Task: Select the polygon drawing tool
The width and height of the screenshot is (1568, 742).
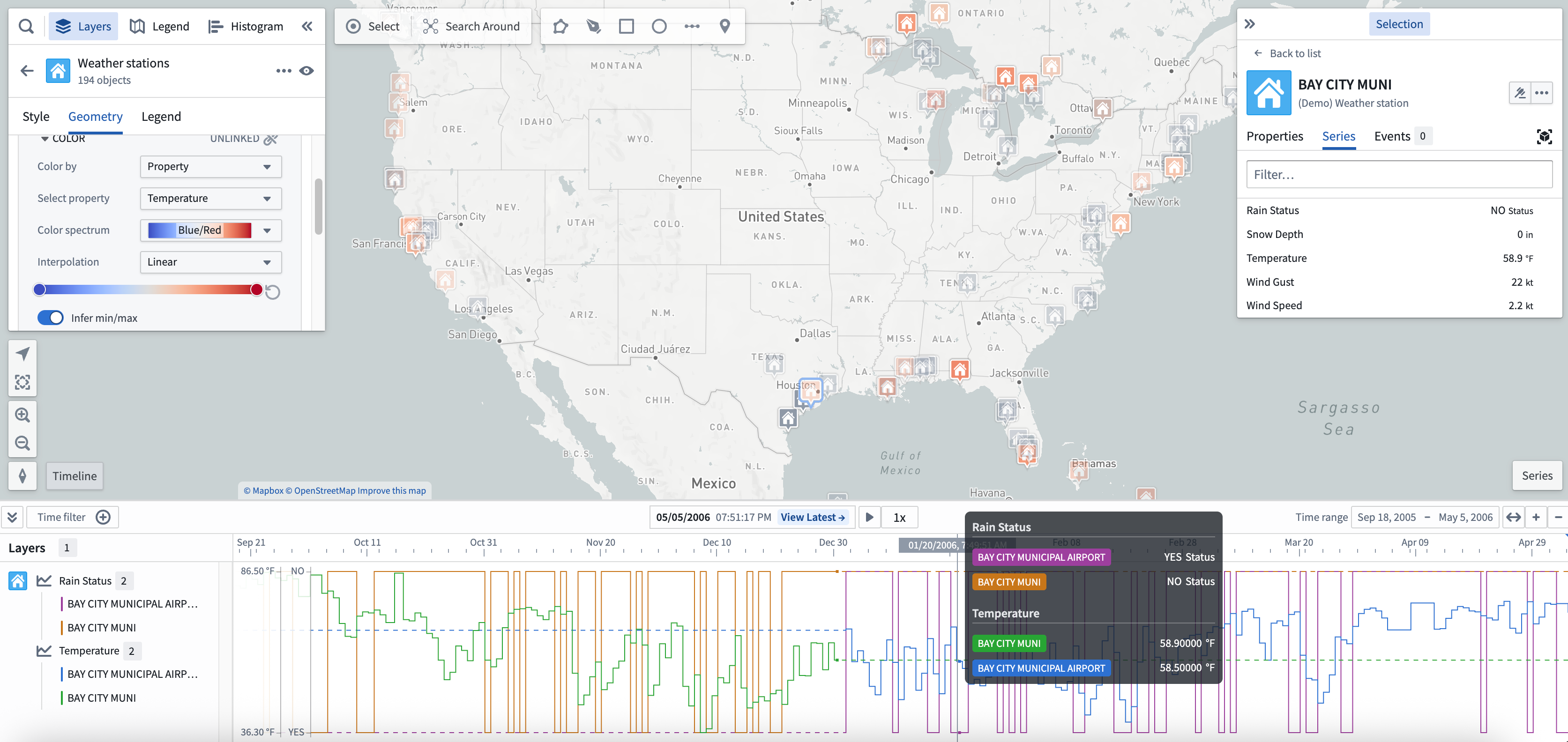Action: pyautogui.click(x=560, y=26)
